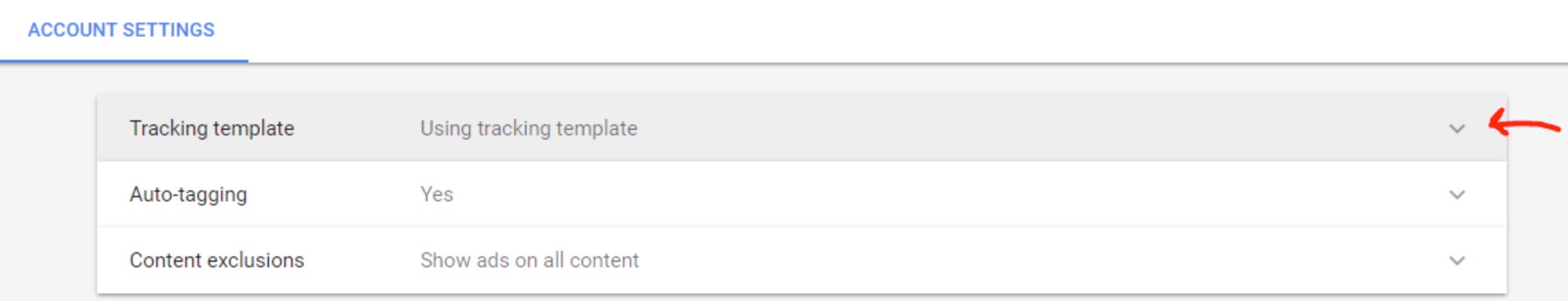Click the 'Show ads on all content' value
This screenshot has height=301, width=1568.
[x=529, y=260]
